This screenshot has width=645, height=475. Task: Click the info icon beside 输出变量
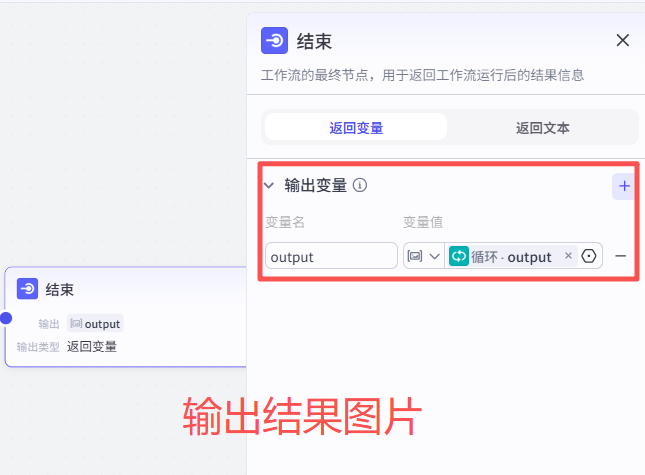click(x=360, y=185)
